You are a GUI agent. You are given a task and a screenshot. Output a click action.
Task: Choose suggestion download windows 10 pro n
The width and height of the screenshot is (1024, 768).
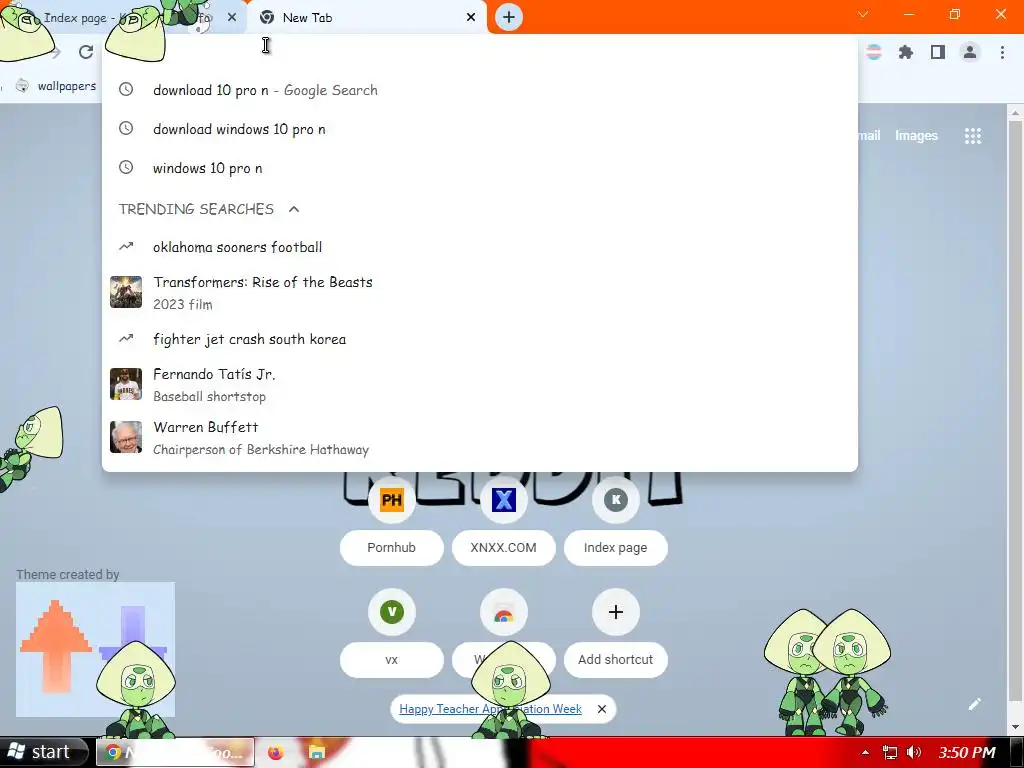[x=480, y=129]
